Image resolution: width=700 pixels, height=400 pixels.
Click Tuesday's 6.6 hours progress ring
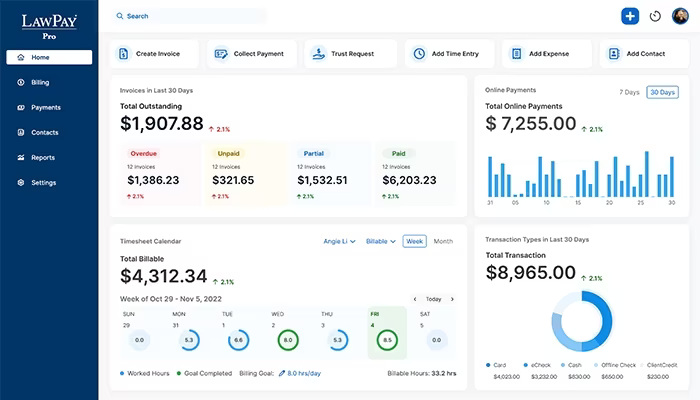click(x=238, y=340)
